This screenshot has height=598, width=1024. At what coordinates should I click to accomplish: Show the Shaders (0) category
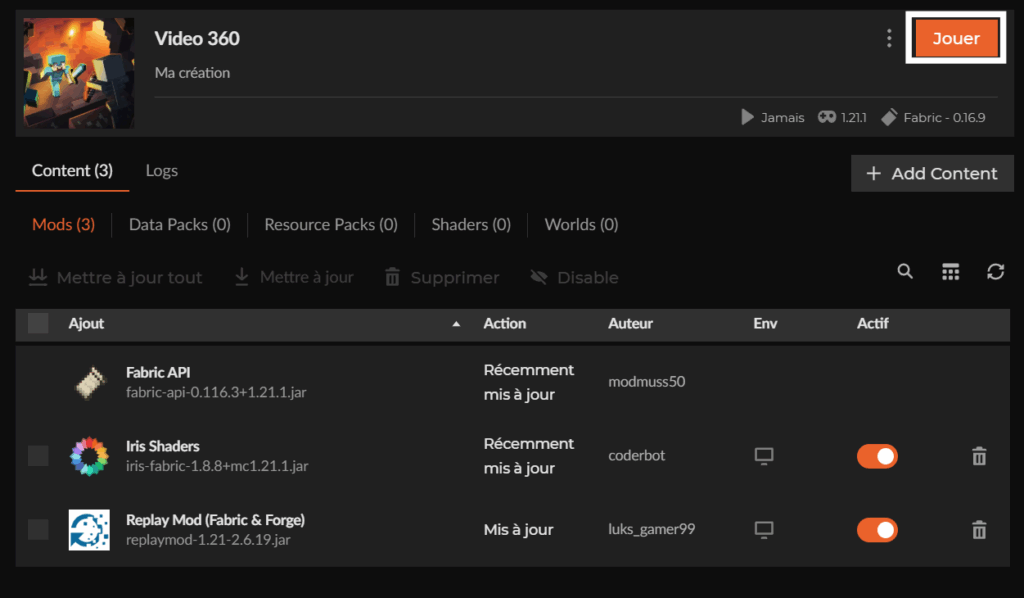coord(471,225)
